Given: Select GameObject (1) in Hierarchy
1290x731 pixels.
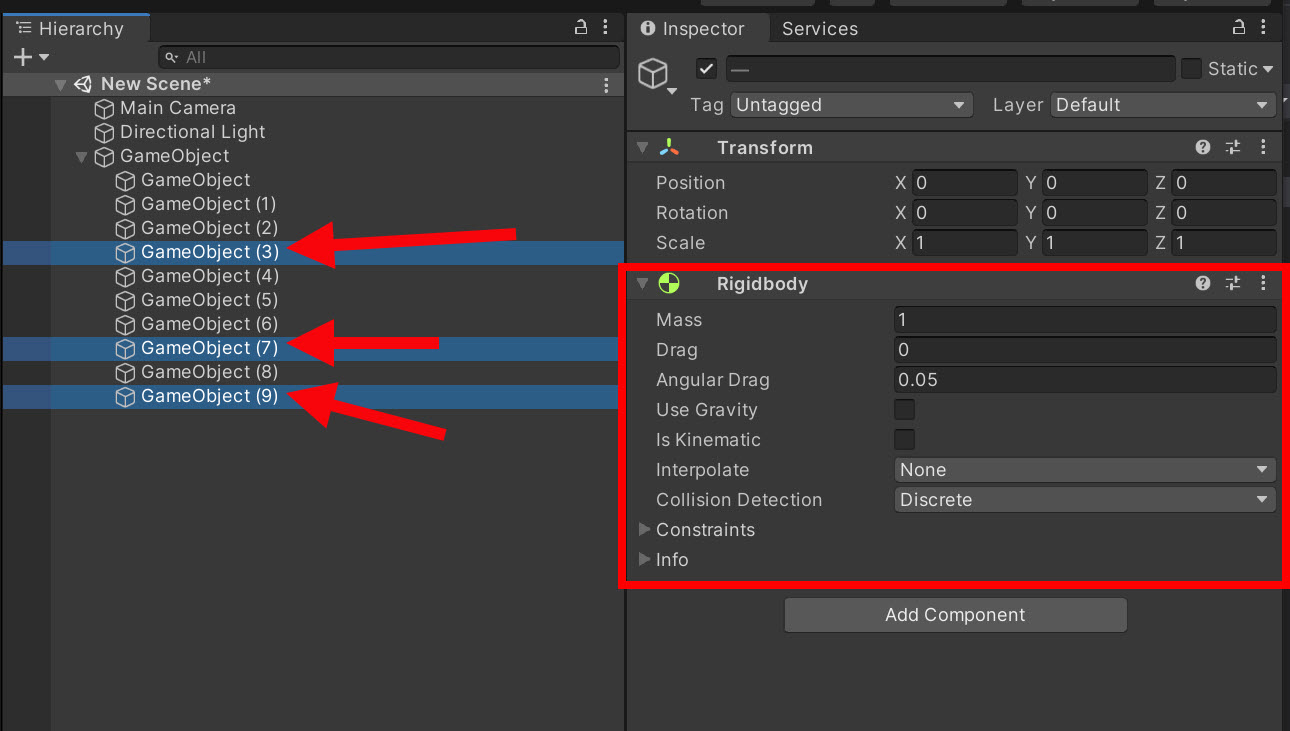Looking at the screenshot, I should 208,204.
